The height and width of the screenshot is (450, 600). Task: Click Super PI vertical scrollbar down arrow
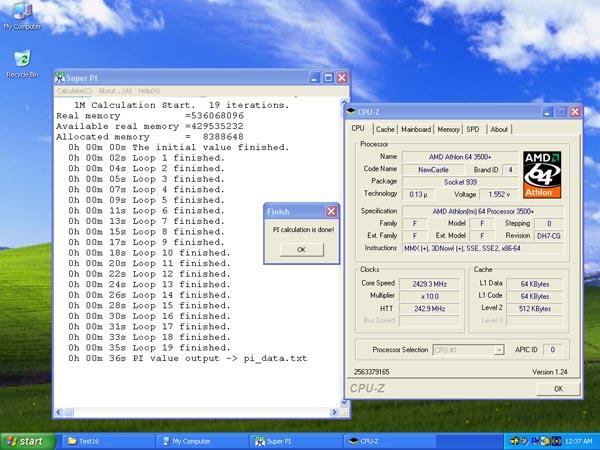(344, 403)
